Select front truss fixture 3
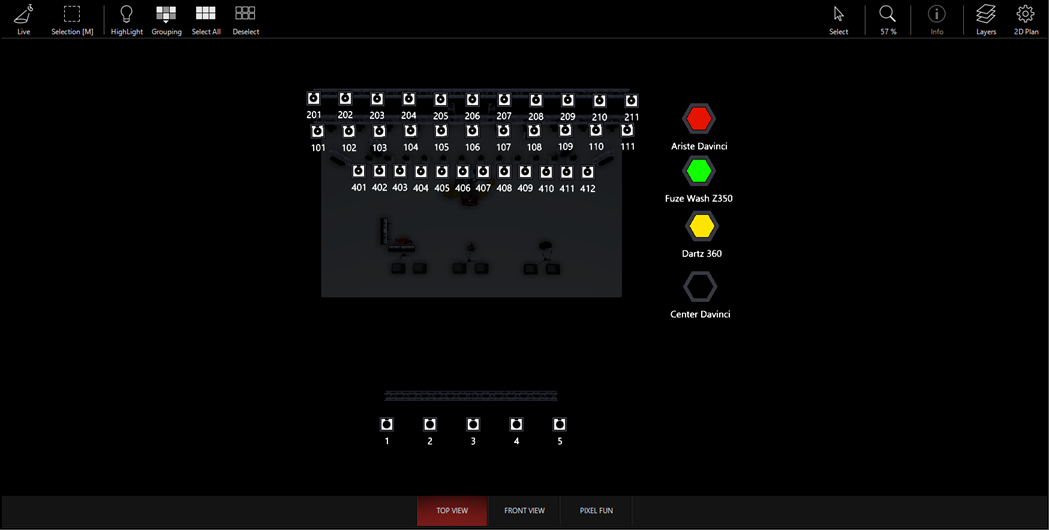The image size is (1049, 530). point(473,424)
